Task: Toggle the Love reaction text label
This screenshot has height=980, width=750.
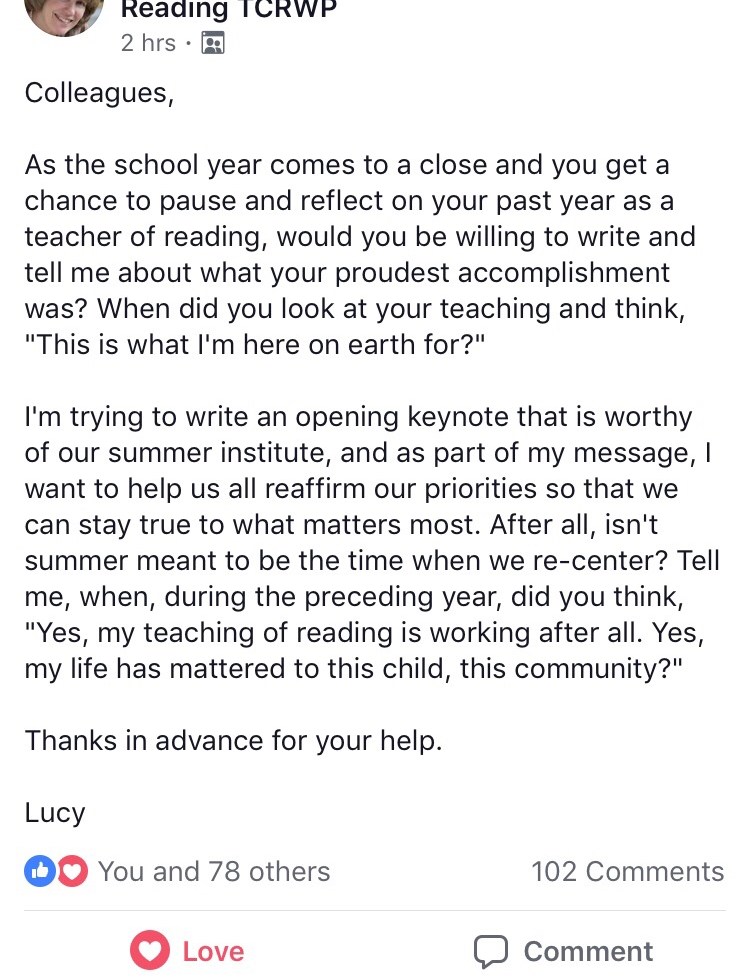Action: [x=213, y=950]
